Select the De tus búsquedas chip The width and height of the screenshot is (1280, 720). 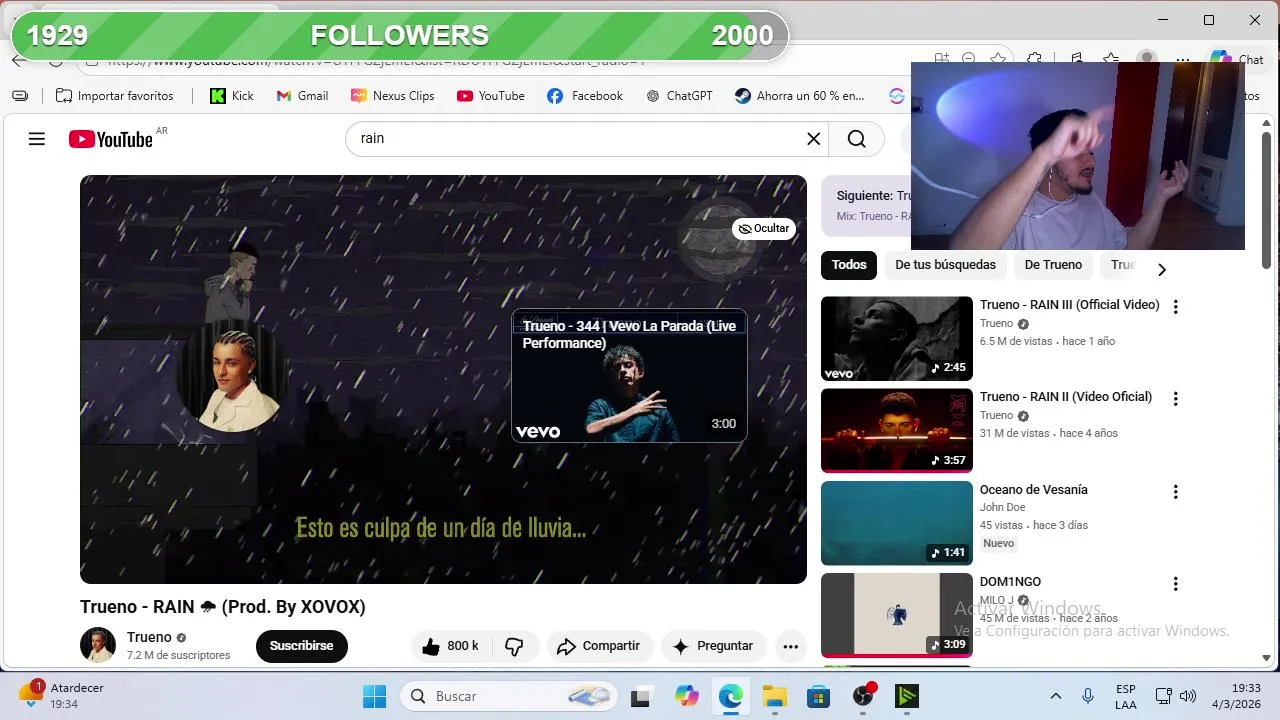point(945,265)
